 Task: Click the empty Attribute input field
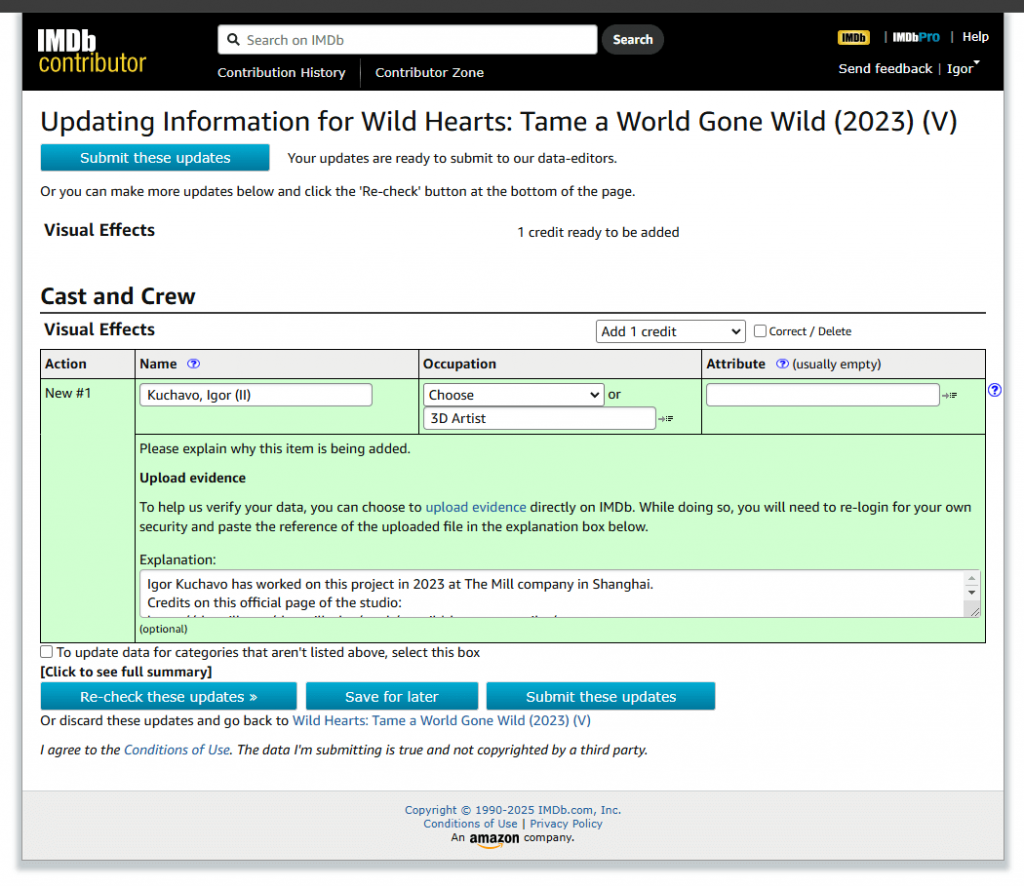point(823,395)
